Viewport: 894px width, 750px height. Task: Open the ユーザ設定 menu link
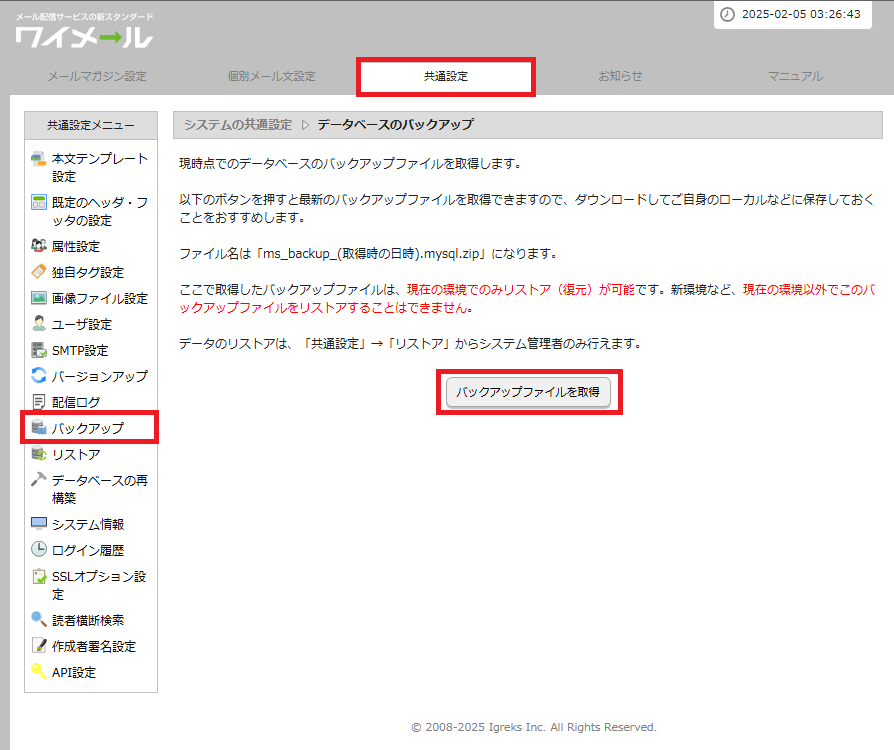pos(82,325)
